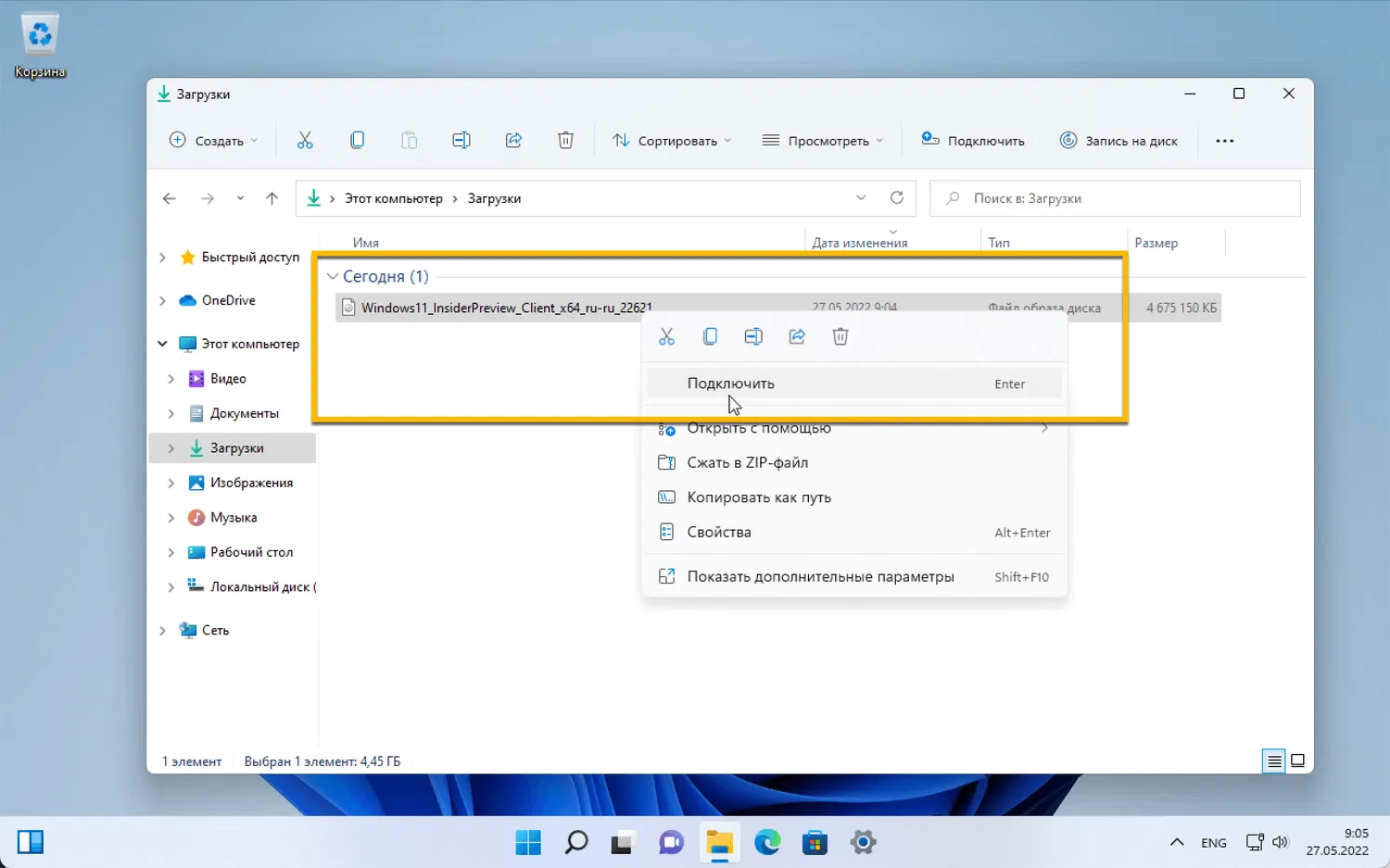The image size is (1390, 868).
Task: Click the Поиск в: Загрузки search field
Action: tap(1115, 198)
